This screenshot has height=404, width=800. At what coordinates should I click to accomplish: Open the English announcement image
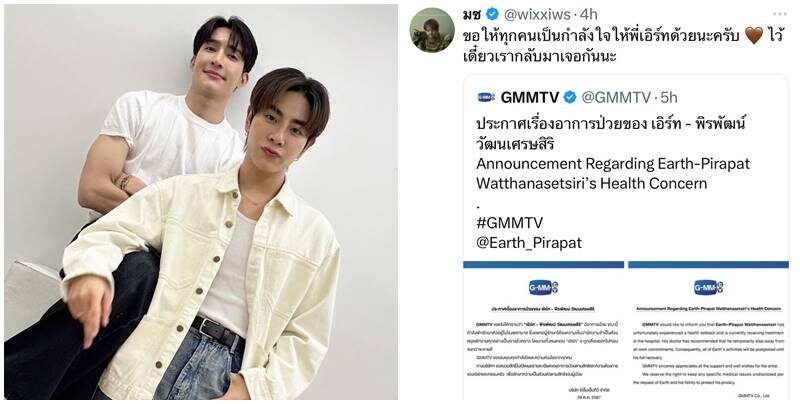point(708,331)
